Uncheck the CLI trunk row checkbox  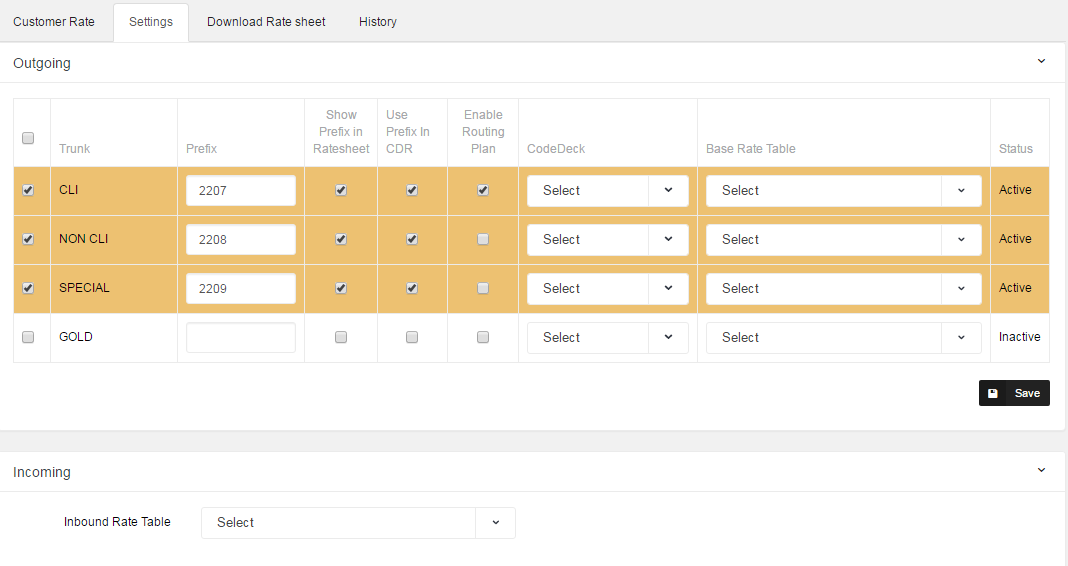point(28,190)
